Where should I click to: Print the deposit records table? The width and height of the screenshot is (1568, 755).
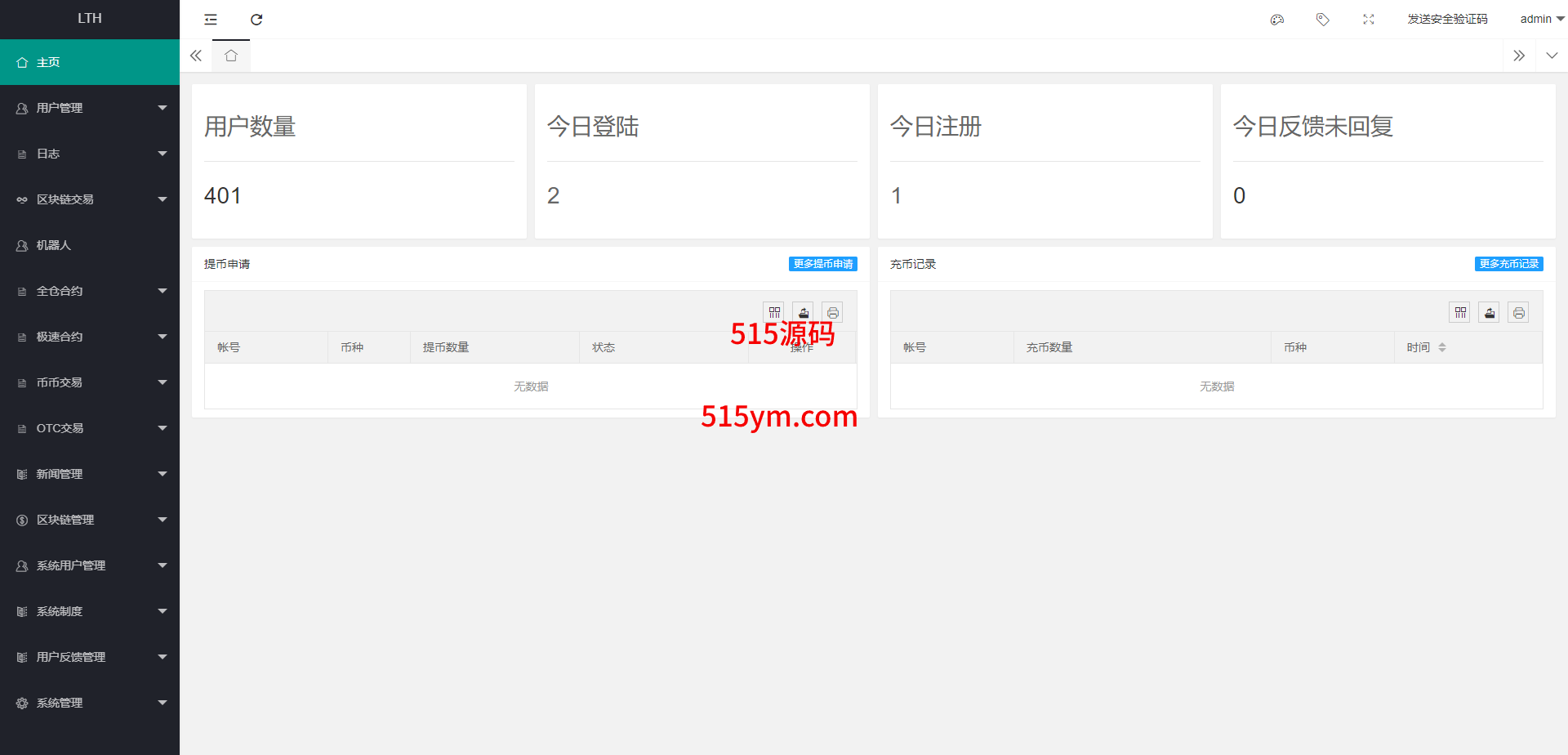pos(1518,312)
